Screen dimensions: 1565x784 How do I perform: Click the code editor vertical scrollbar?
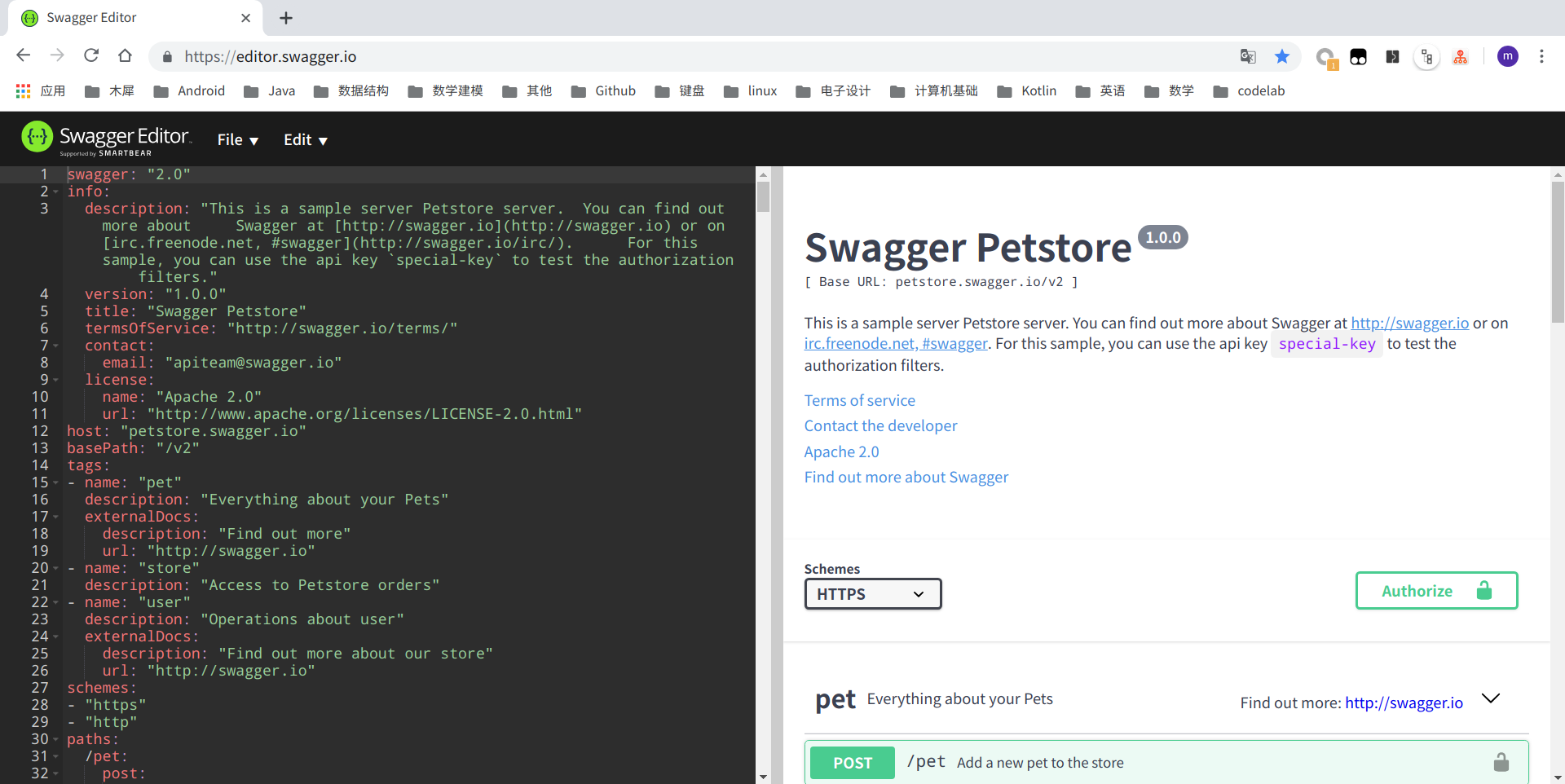click(x=763, y=197)
